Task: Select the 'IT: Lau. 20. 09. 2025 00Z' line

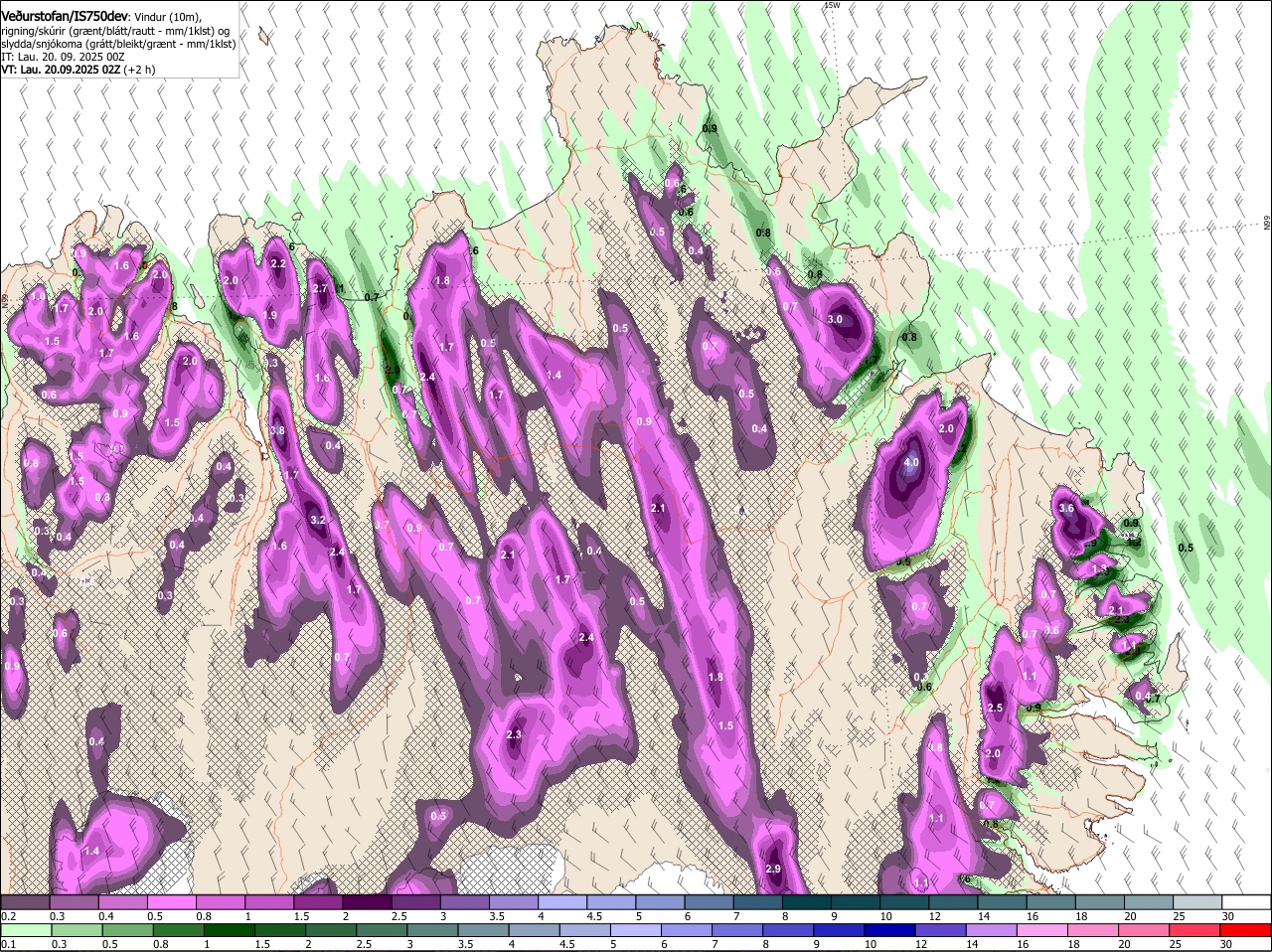Action: coord(63,57)
